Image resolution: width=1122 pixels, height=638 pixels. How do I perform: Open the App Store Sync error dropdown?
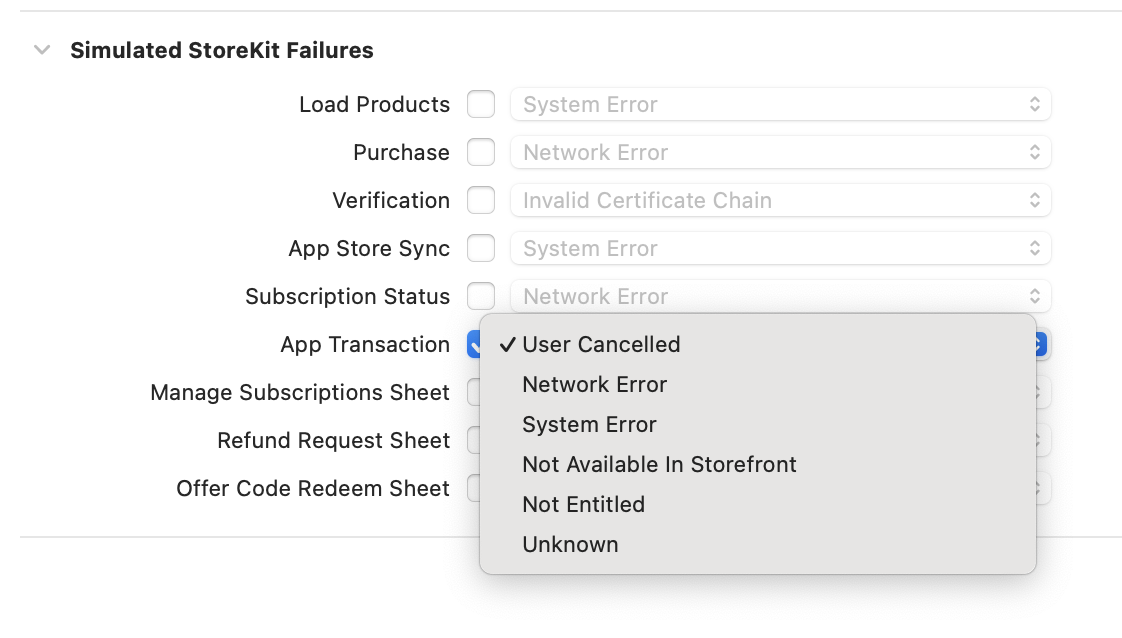[781, 248]
